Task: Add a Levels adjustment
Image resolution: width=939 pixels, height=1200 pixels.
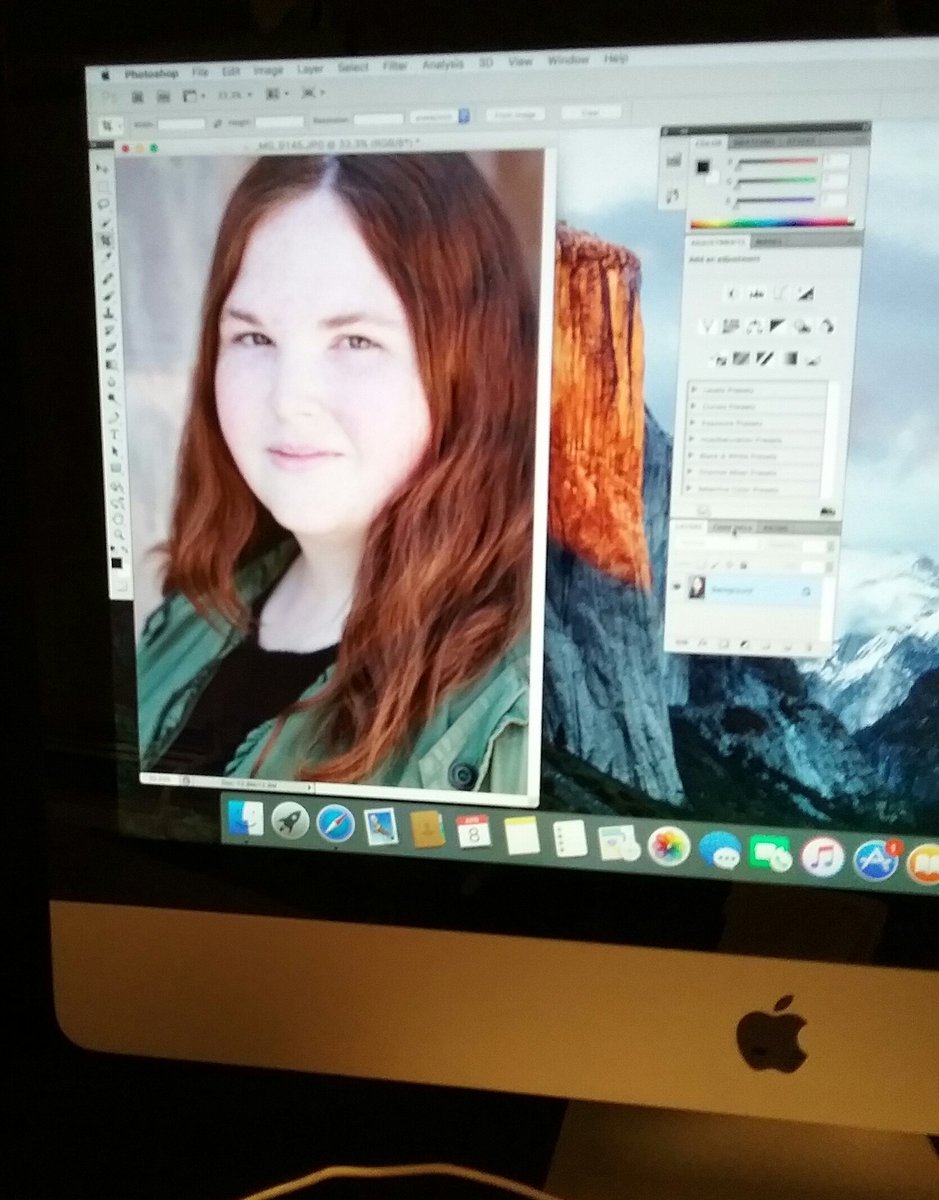Action: (x=756, y=293)
